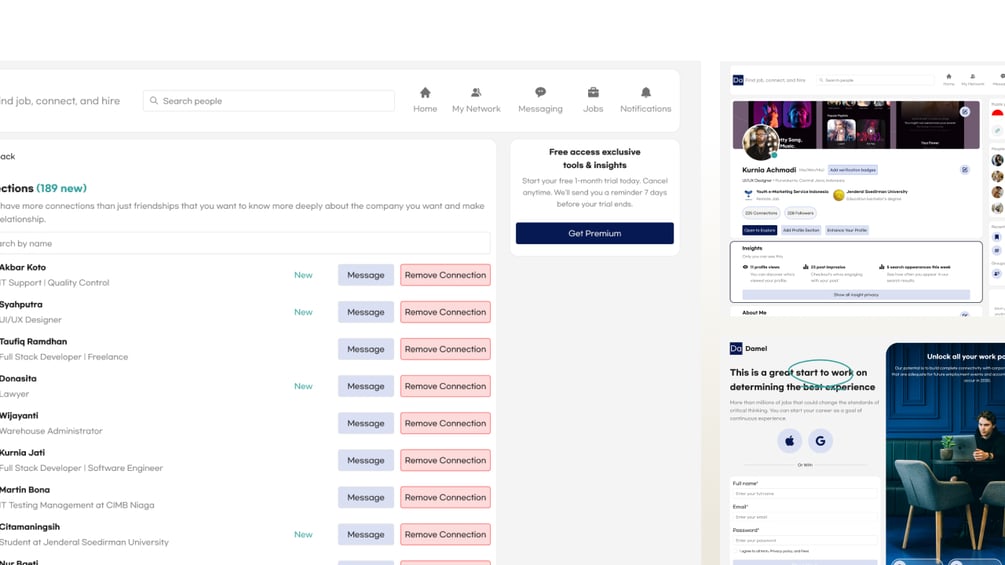Remove the Citamaningsih connection
Viewport: 1005px width, 565px height.
coord(445,535)
